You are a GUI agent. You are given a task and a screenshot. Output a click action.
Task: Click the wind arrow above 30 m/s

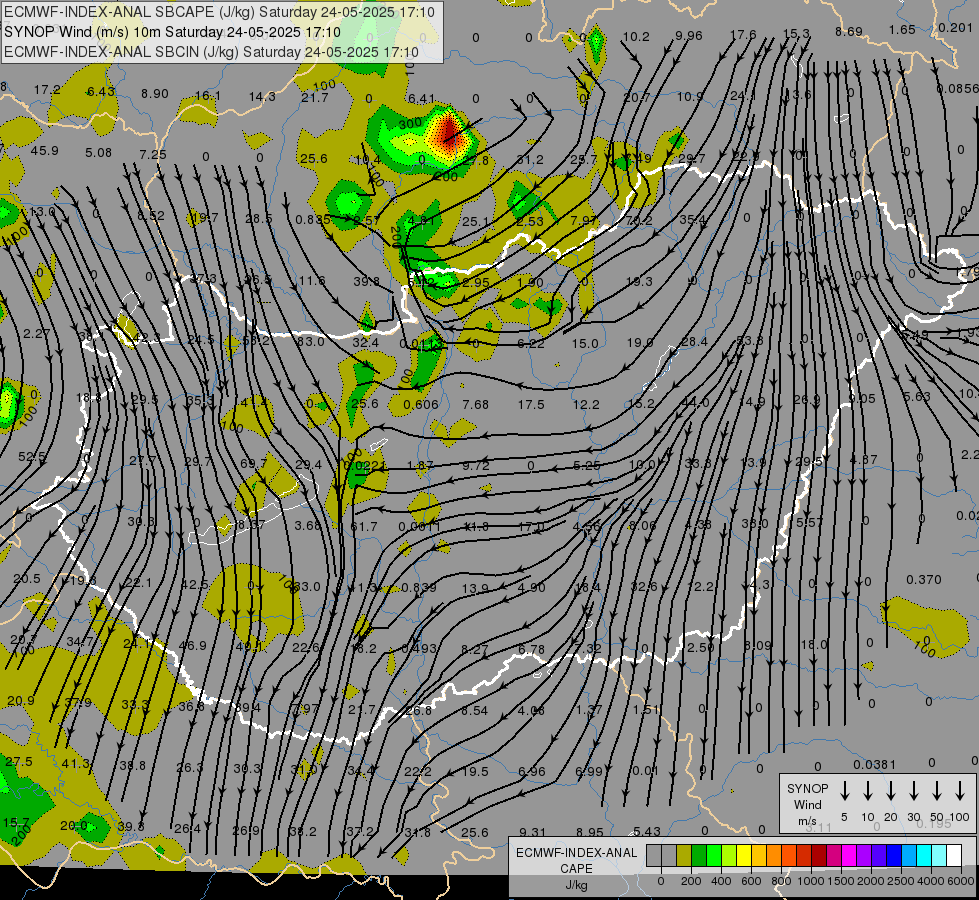click(x=913, y=791)
